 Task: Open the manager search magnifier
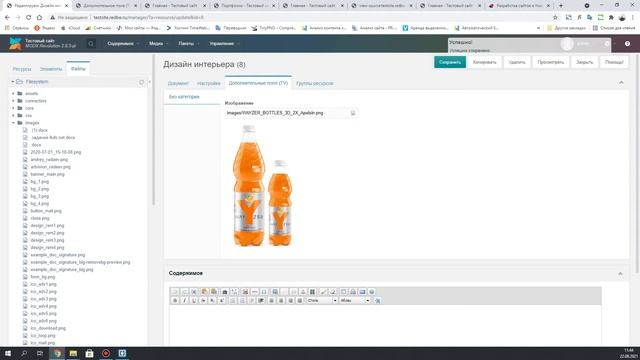point(91,44)
